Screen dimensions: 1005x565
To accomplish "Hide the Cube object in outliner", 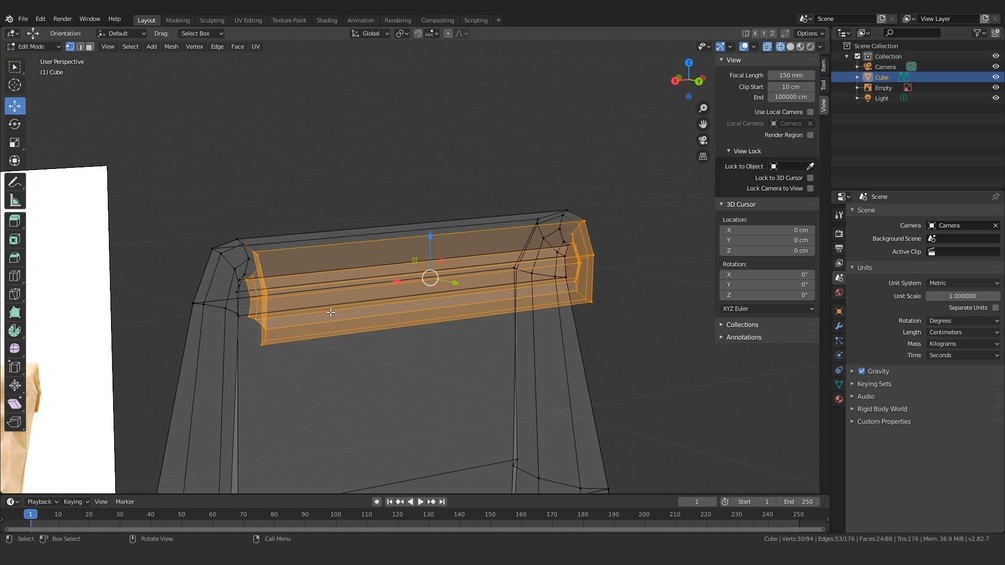I will 995,77.
